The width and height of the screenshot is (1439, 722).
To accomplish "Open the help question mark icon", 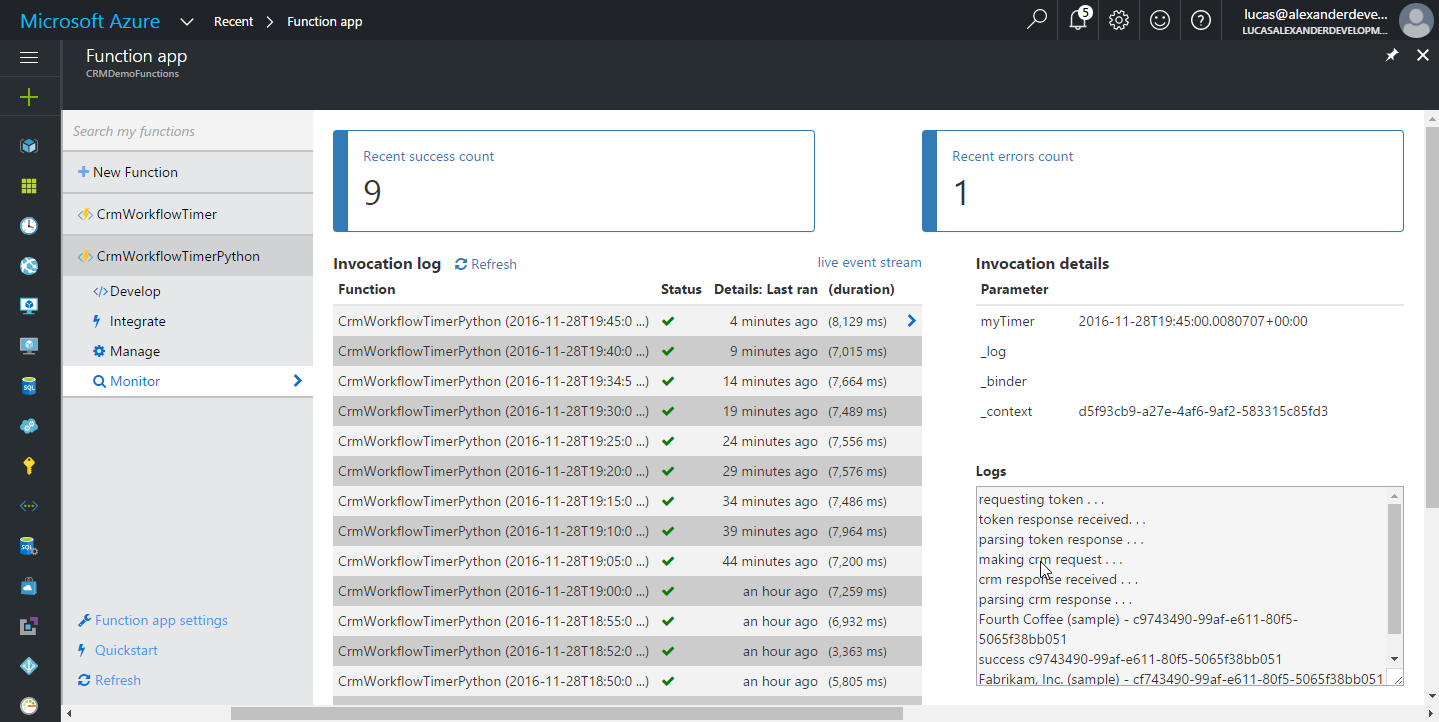I will pos(1201,20).
